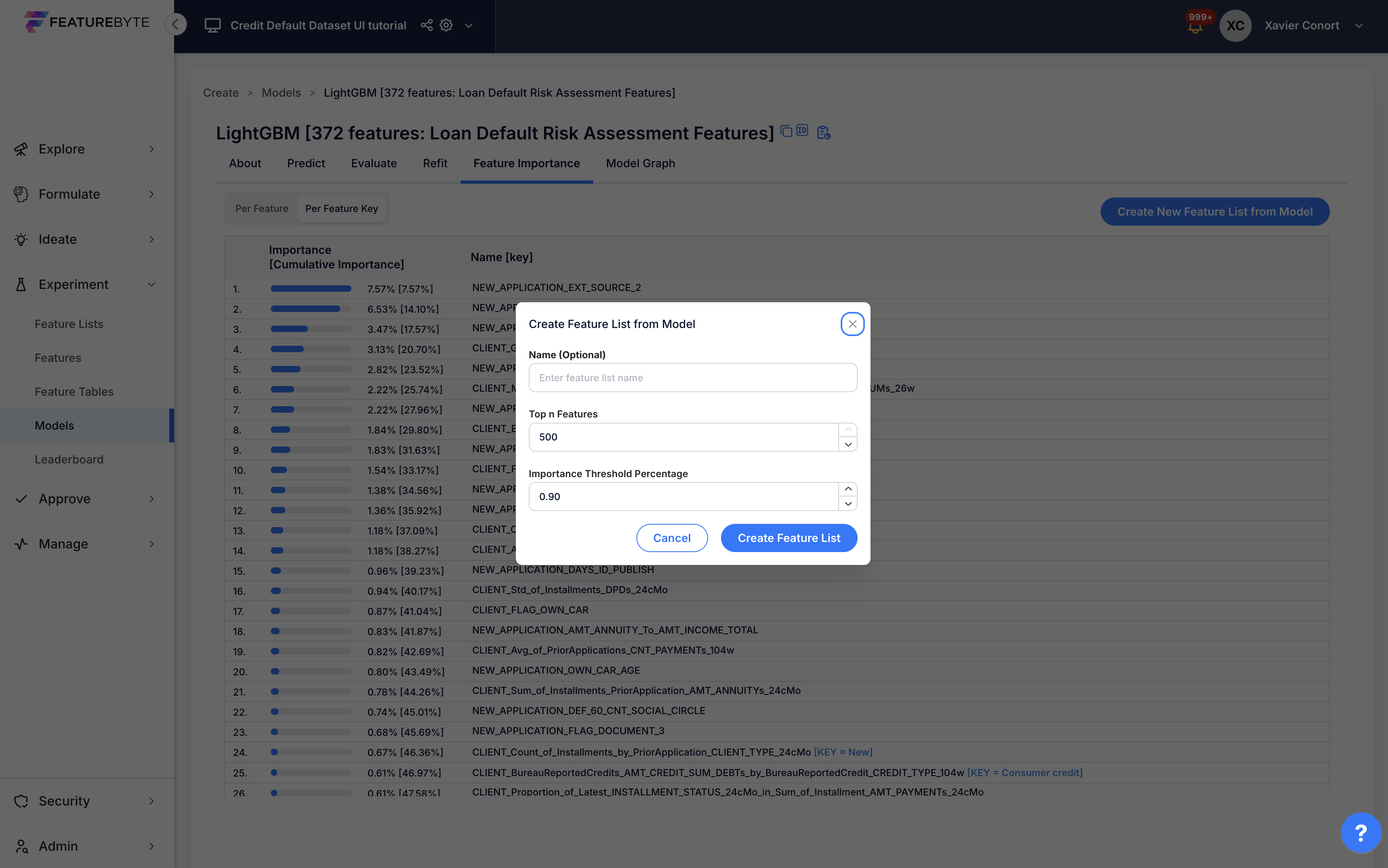Collapse the sidebar with the back arrow
The height and width of the screenshot is (868, 1388).
click(176, 24)
